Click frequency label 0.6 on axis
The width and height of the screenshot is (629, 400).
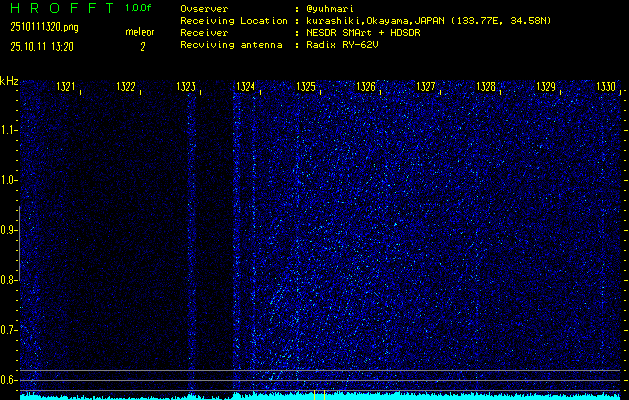click(8, 380)
